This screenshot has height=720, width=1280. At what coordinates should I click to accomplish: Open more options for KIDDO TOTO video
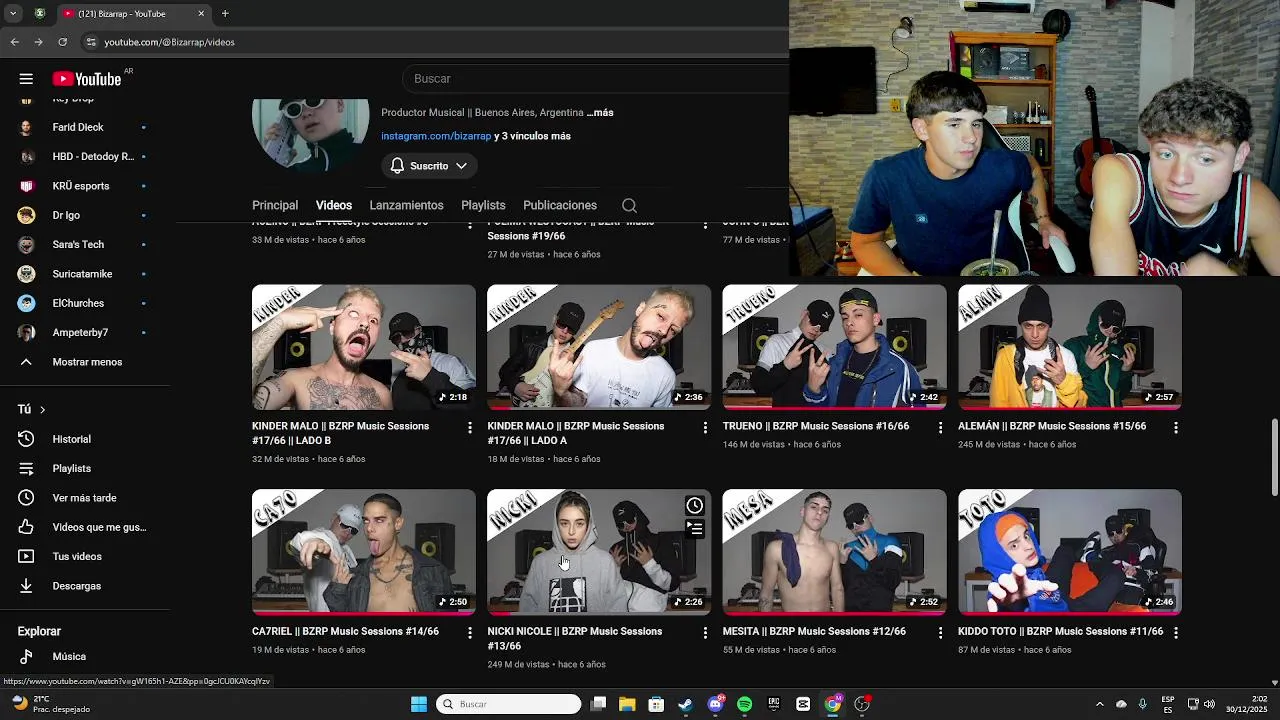[1176, 633]
